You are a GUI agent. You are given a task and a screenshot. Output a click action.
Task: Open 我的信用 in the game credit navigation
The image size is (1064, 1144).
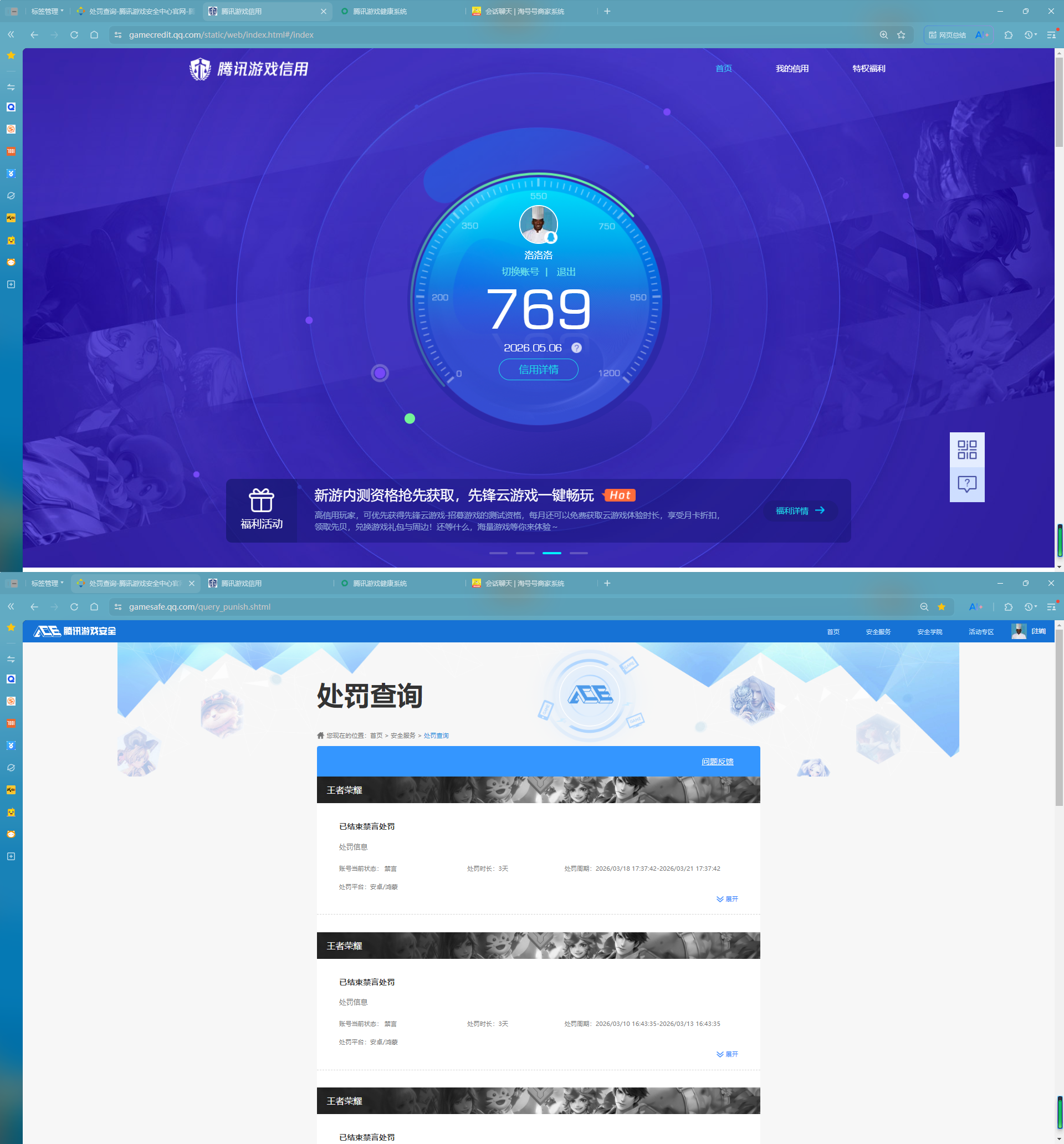coord(792,69)
